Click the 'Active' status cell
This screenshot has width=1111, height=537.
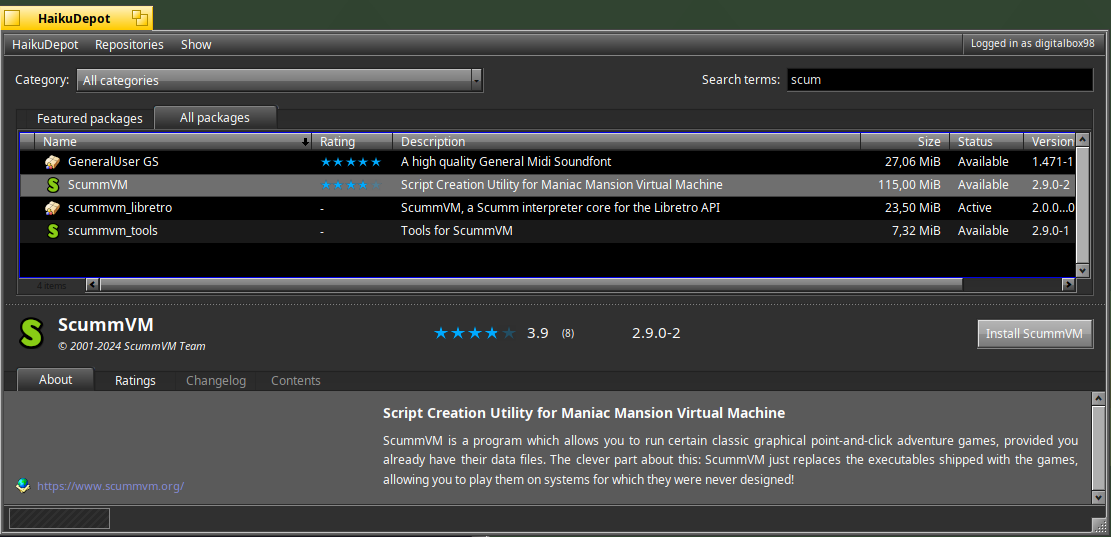[x=975, y=208]
